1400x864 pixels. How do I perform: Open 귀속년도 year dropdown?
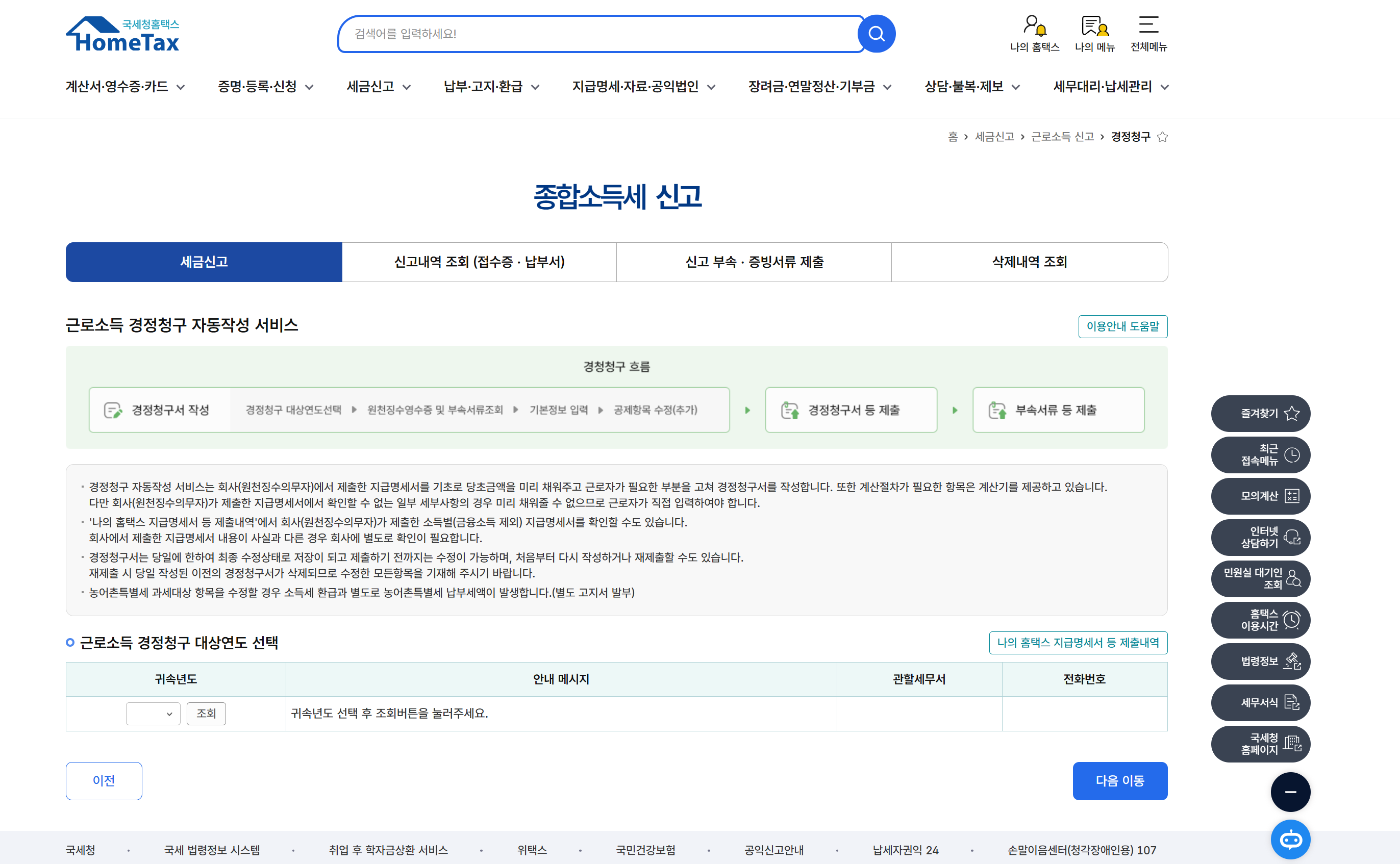[153, 714]
